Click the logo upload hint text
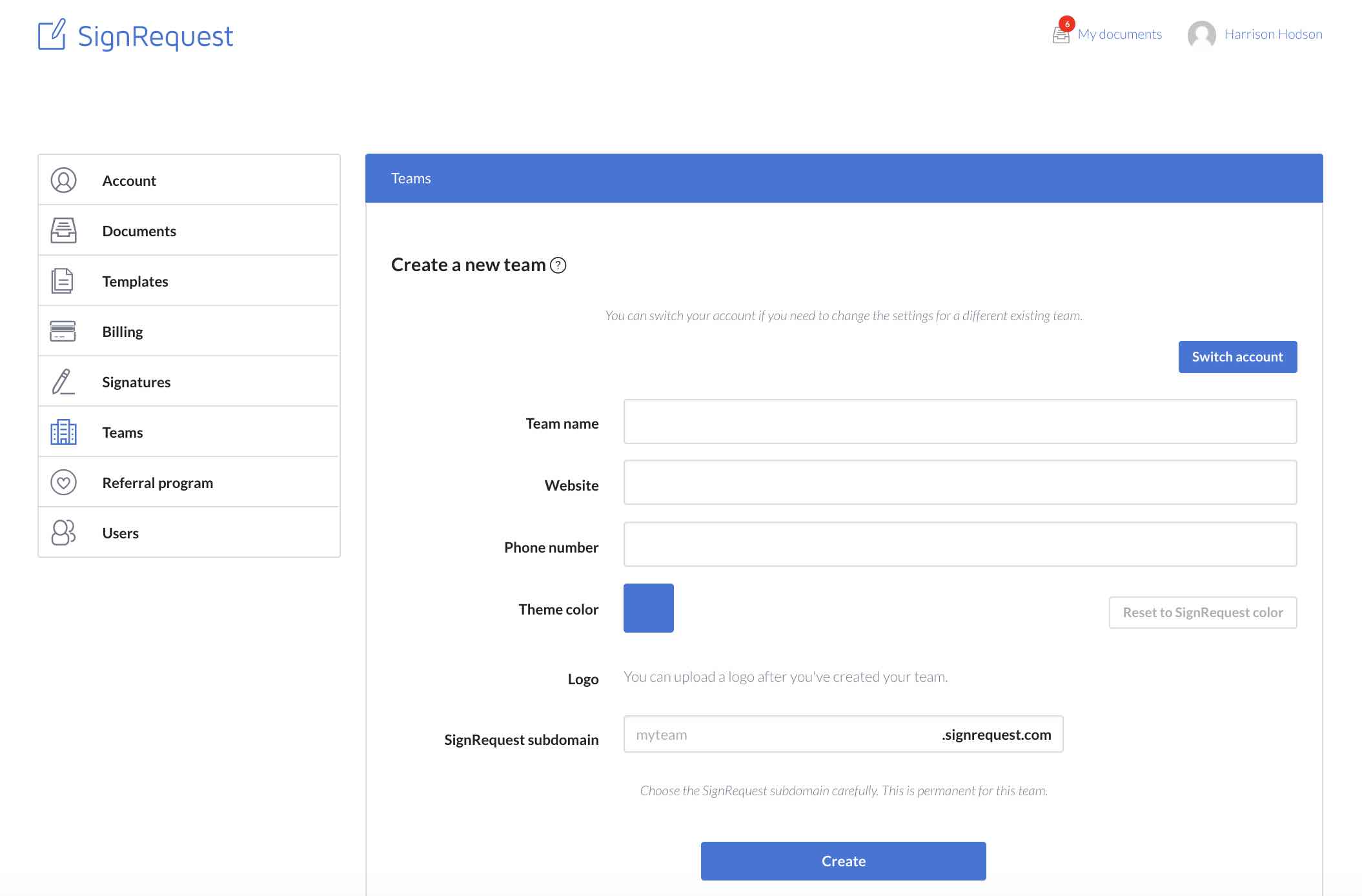This screenshot has width=1362, height=896. 786,677
